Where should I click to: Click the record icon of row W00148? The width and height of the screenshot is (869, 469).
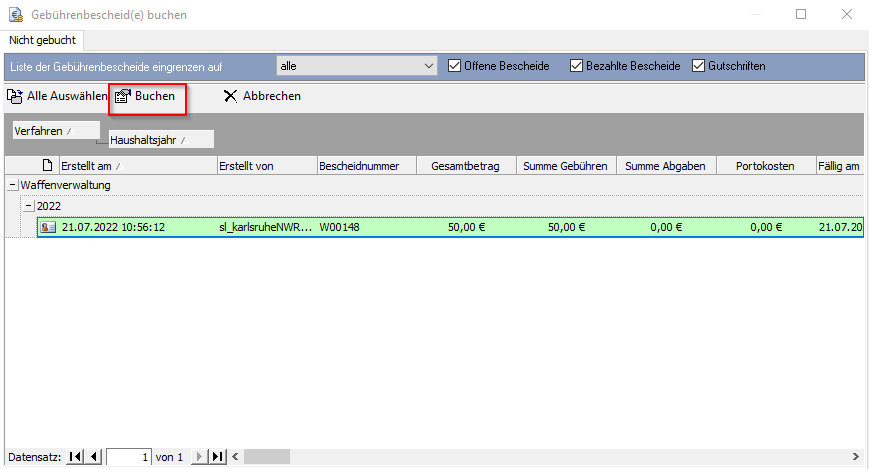(x=47, y=227)
